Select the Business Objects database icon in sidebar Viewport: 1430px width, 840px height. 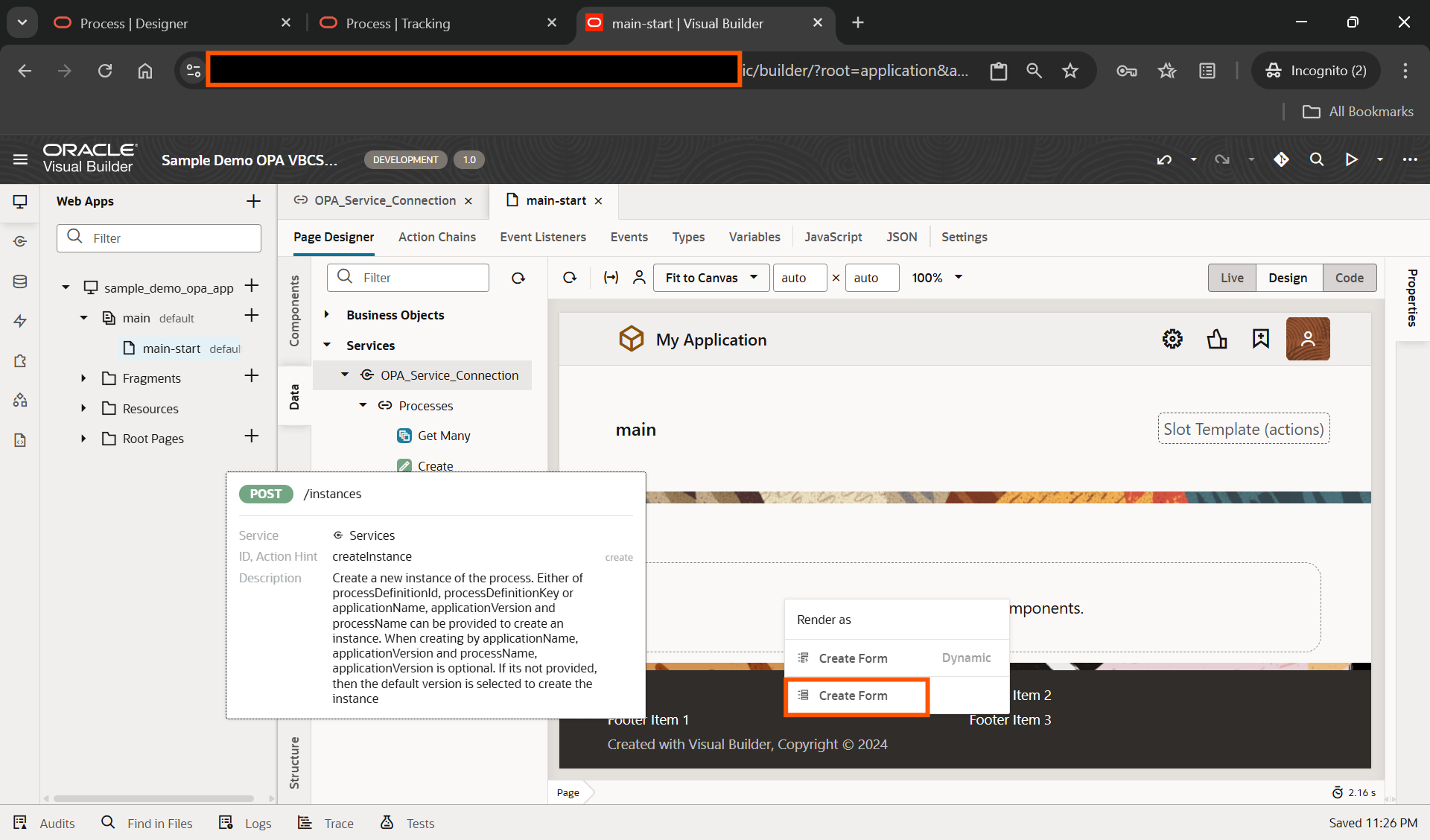click(20, 281)
